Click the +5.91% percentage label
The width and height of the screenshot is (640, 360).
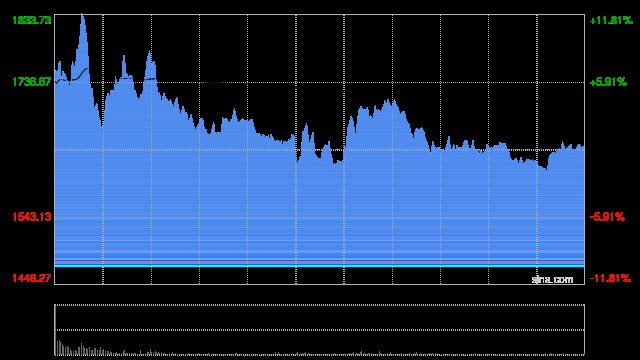[x=608, y=82]
